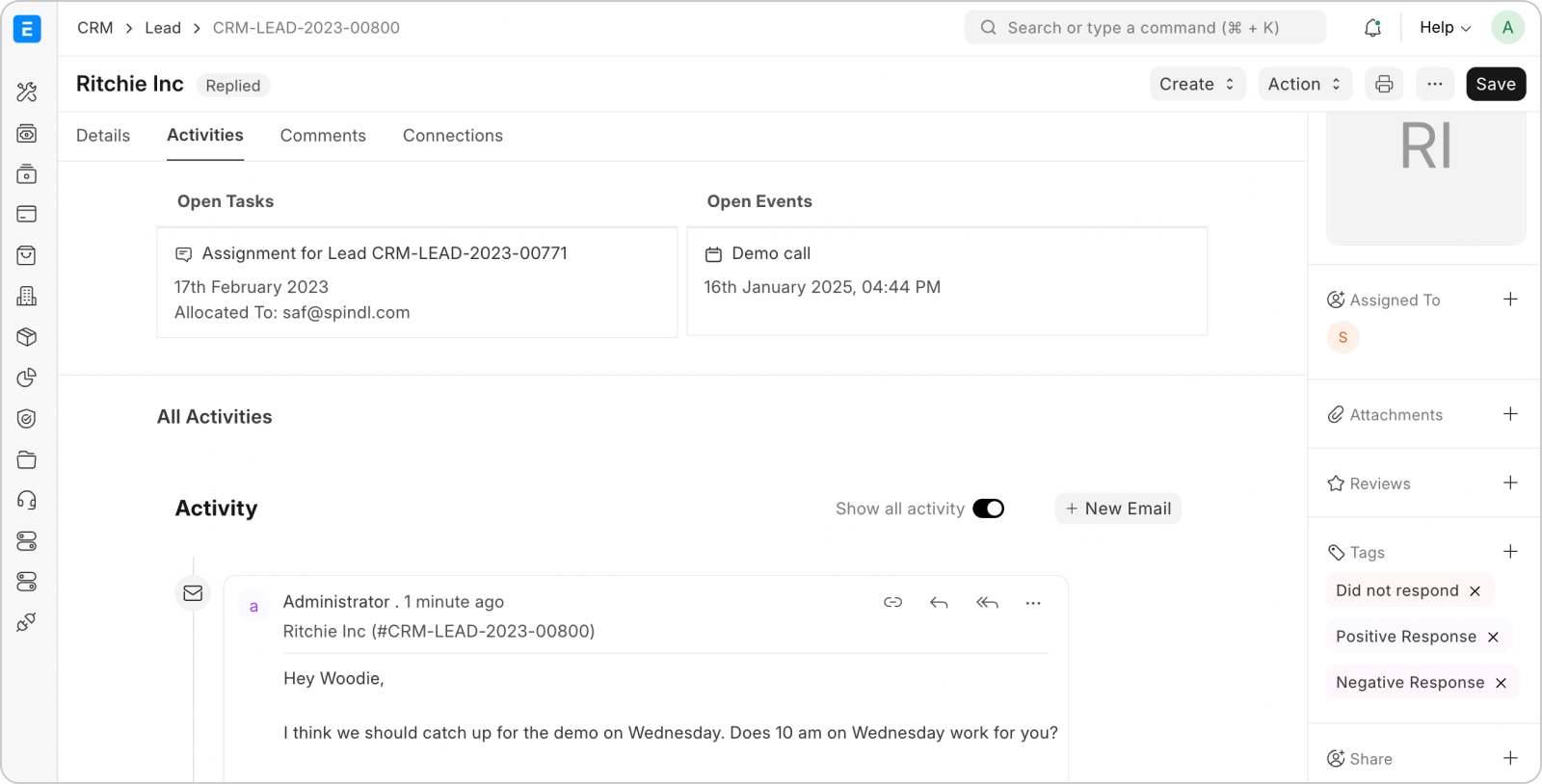The image size is (1542, 784).
Task: Click the Save button
Action: (1496, 85)
